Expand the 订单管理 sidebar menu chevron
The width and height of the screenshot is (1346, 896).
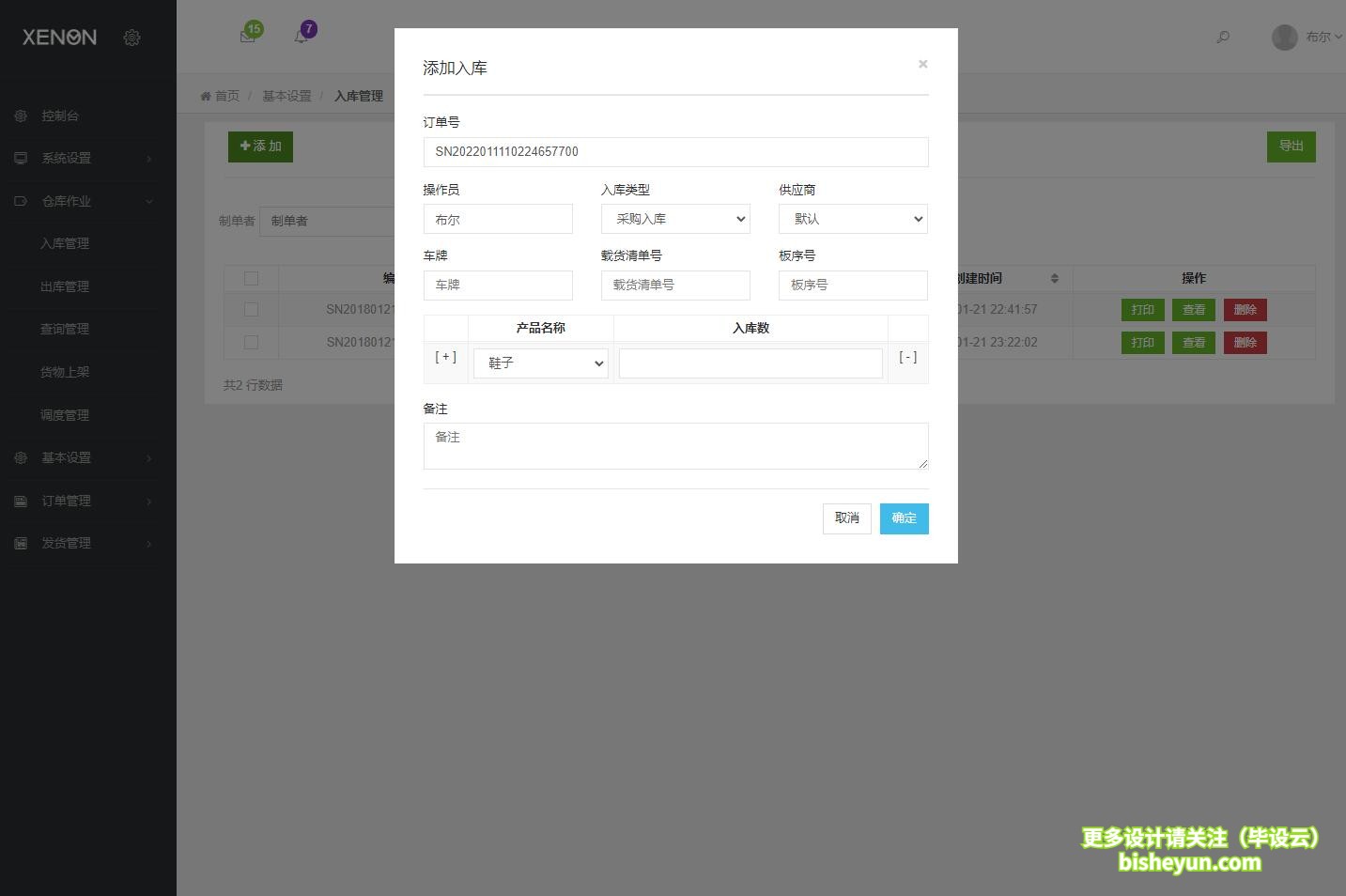coord(148,502)
